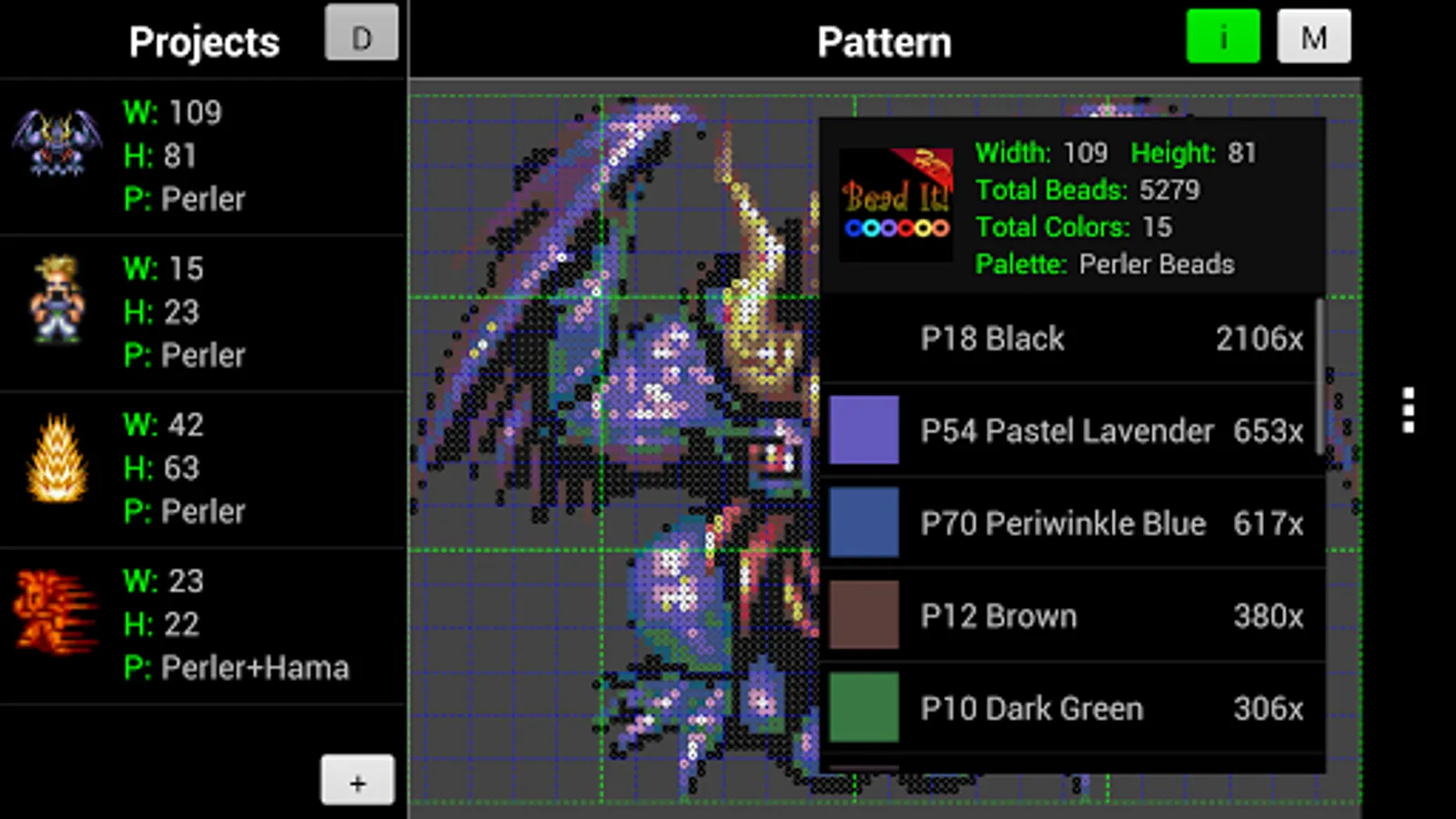Viewport: 1456px width, 819px height.
Task: Click the 'Projects' panel title
Action: 204,42
